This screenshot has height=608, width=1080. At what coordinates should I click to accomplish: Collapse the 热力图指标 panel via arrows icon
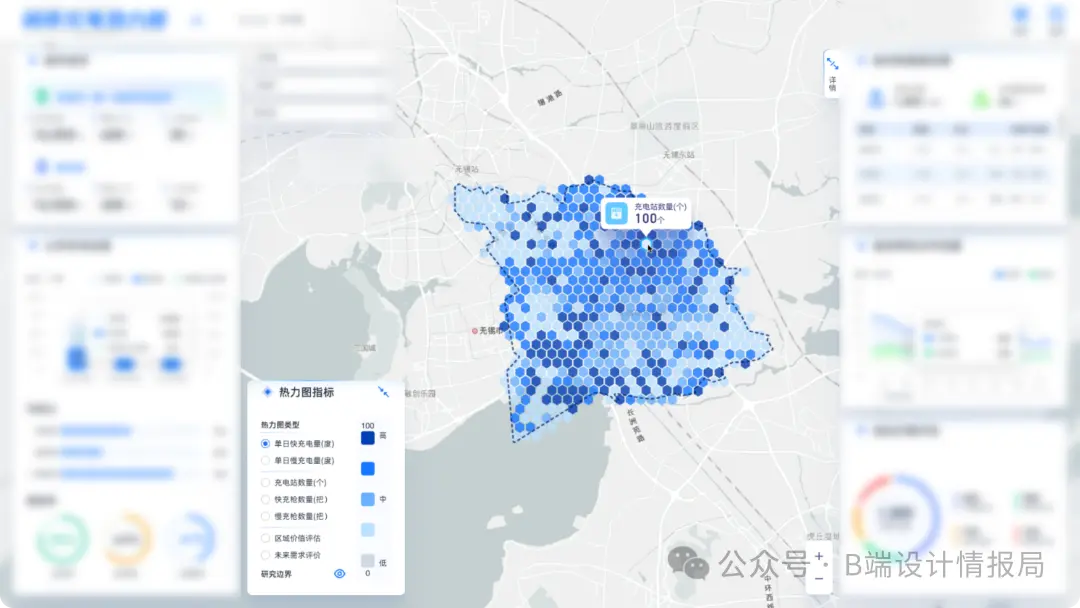tap(383, 392)
